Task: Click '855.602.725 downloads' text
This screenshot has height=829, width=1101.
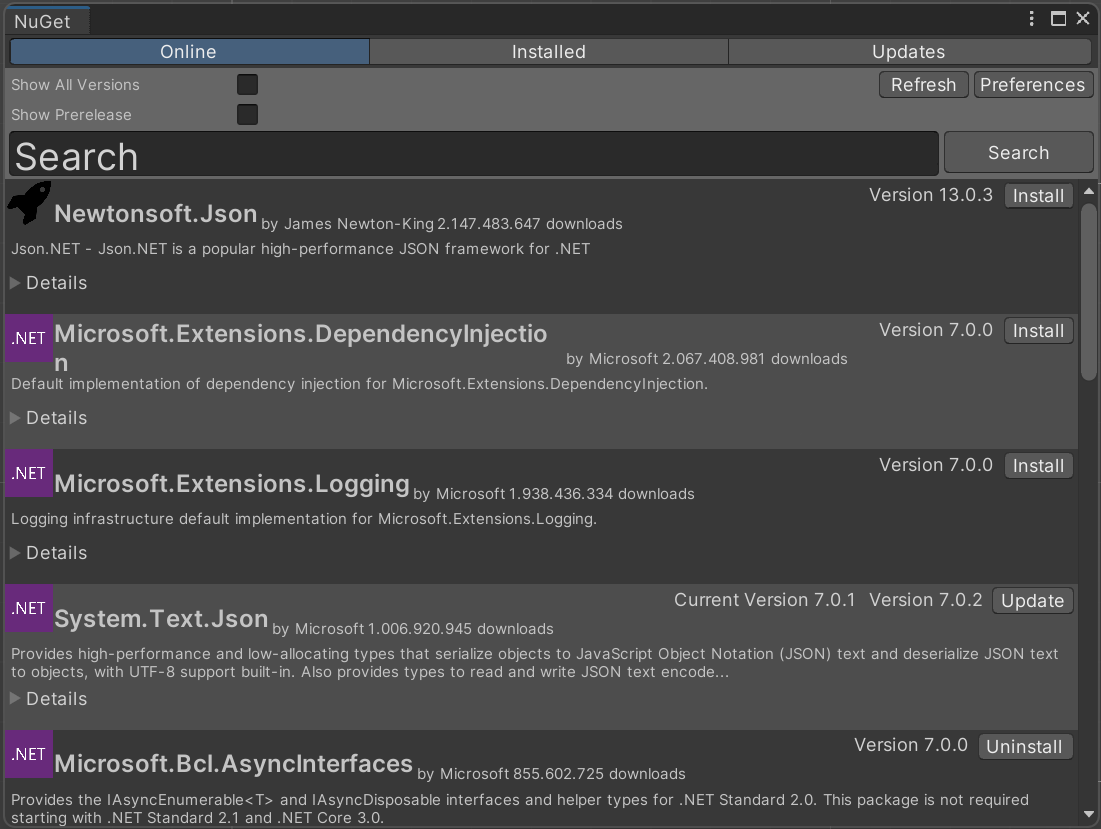Action: (599, 774)
